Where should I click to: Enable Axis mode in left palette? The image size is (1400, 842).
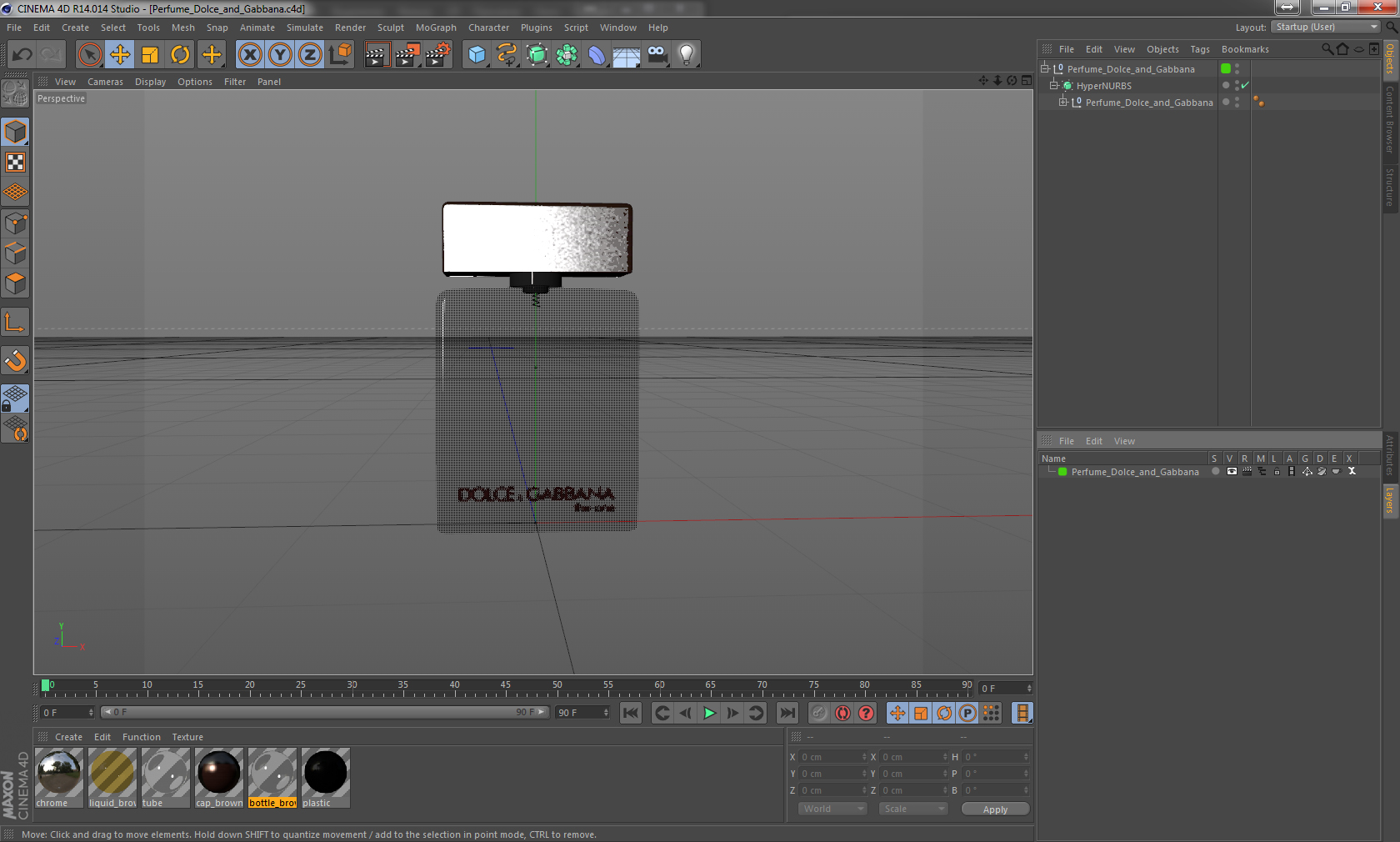(15, 323)
